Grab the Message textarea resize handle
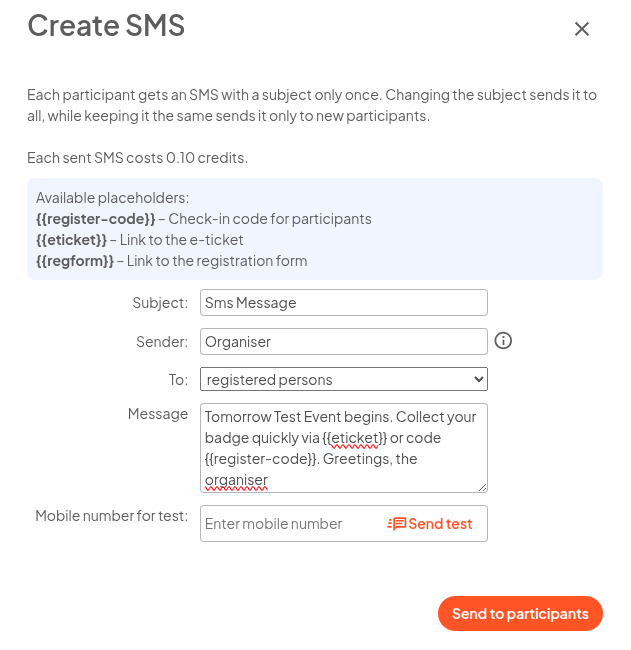This screenshot has height=650, width=631. coord(482,488)
